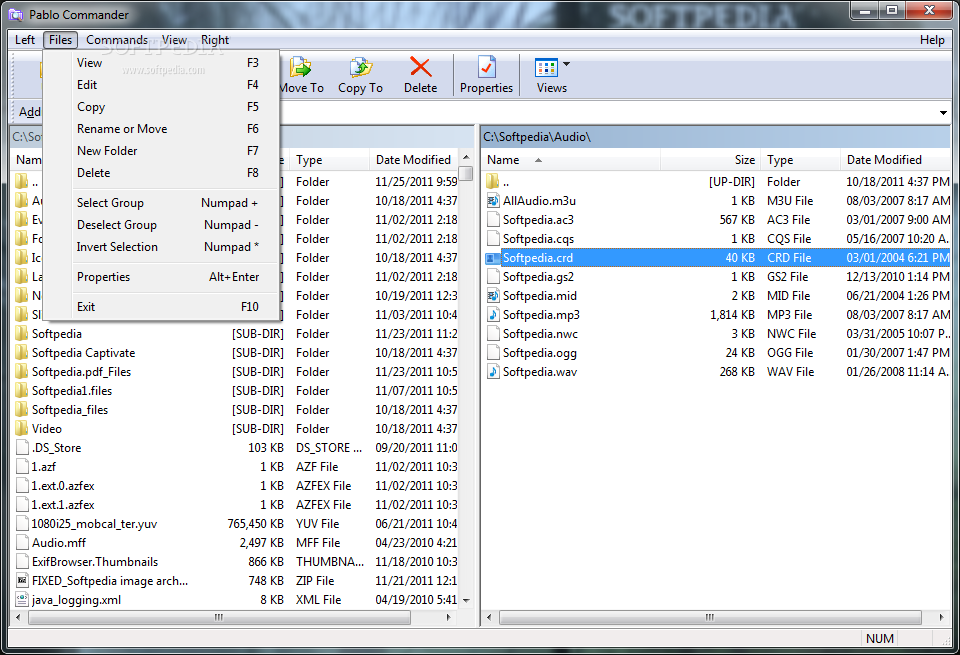The height and width of the screenshot is (655, 960).
Task: Click the java_logging.xml file icon
Action: click(x=22, y=599)
